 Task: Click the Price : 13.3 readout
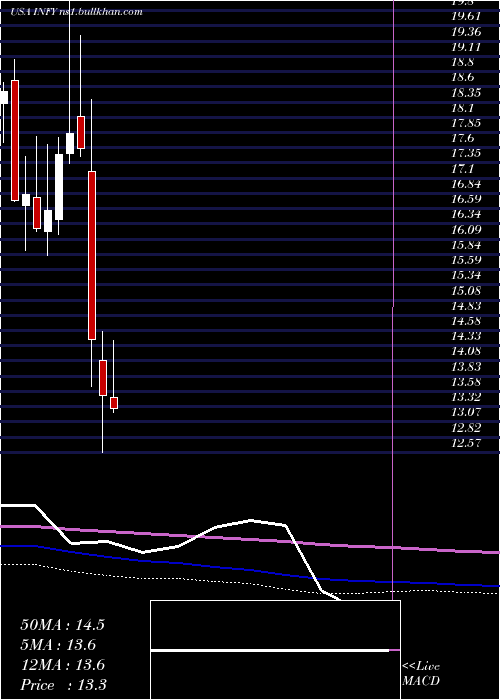(63, 685)
